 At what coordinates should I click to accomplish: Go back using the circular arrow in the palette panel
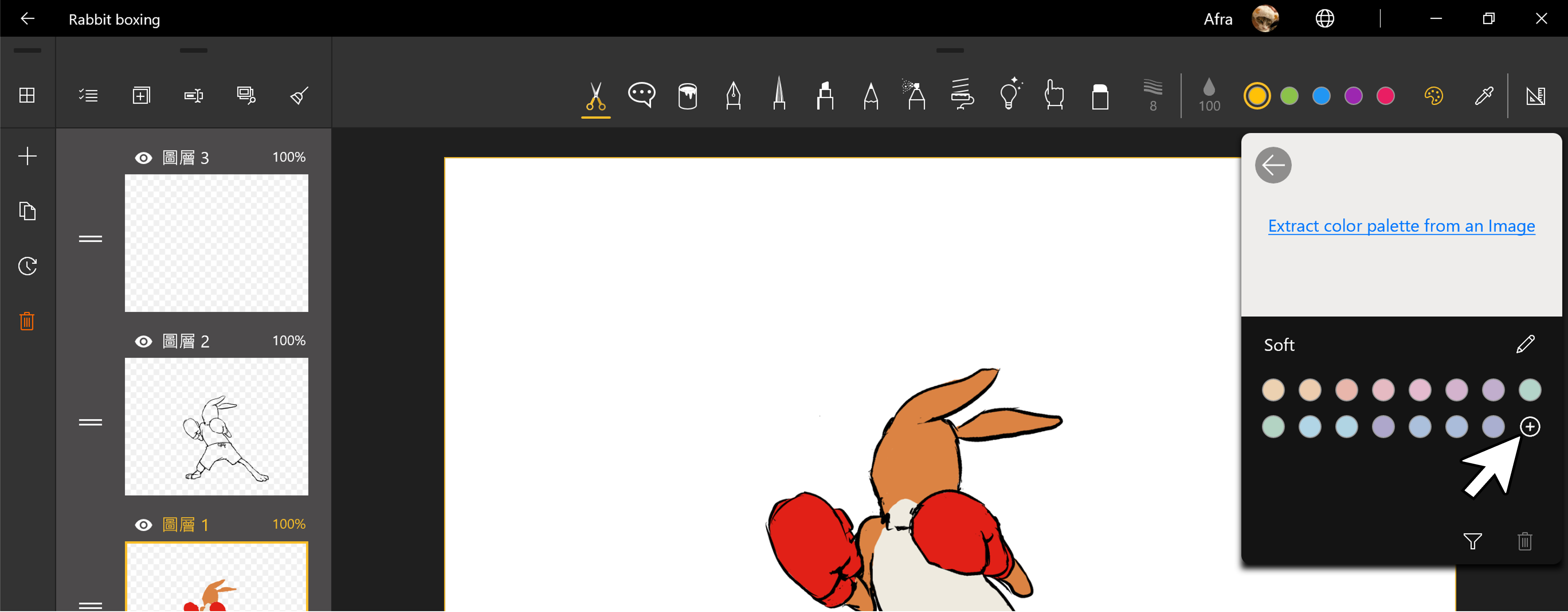coord(1274,164)
